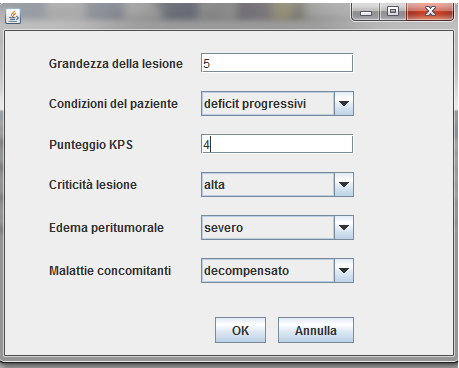Screen dimensions: 459x368
Task: Select the 'alta' combo box value
Action: (x=277, y=184)
